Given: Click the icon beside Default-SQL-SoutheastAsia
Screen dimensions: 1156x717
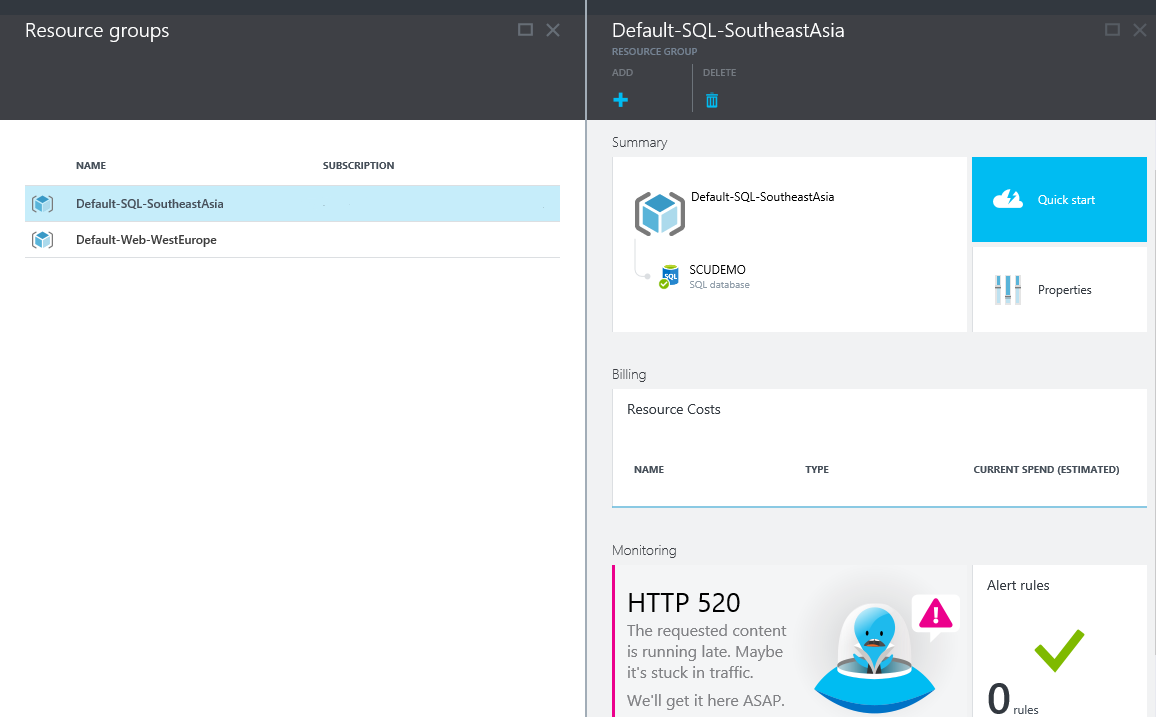Looking at the screenshot, I should [42, 203].
